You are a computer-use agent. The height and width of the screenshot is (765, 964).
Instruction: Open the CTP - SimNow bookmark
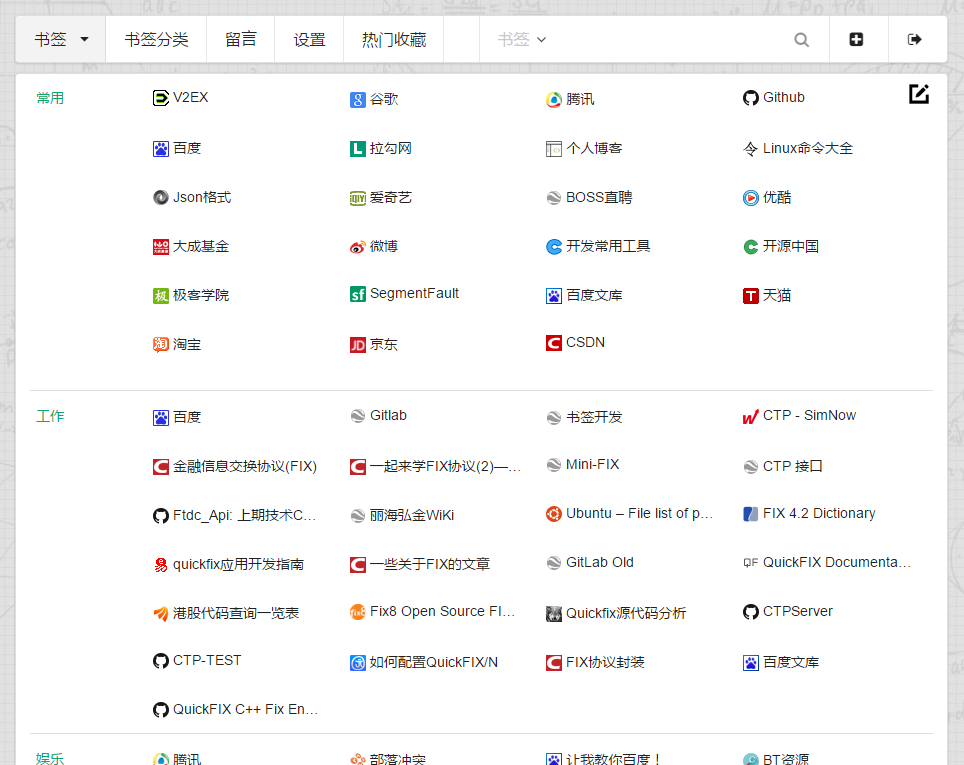[x=809, y=416]
